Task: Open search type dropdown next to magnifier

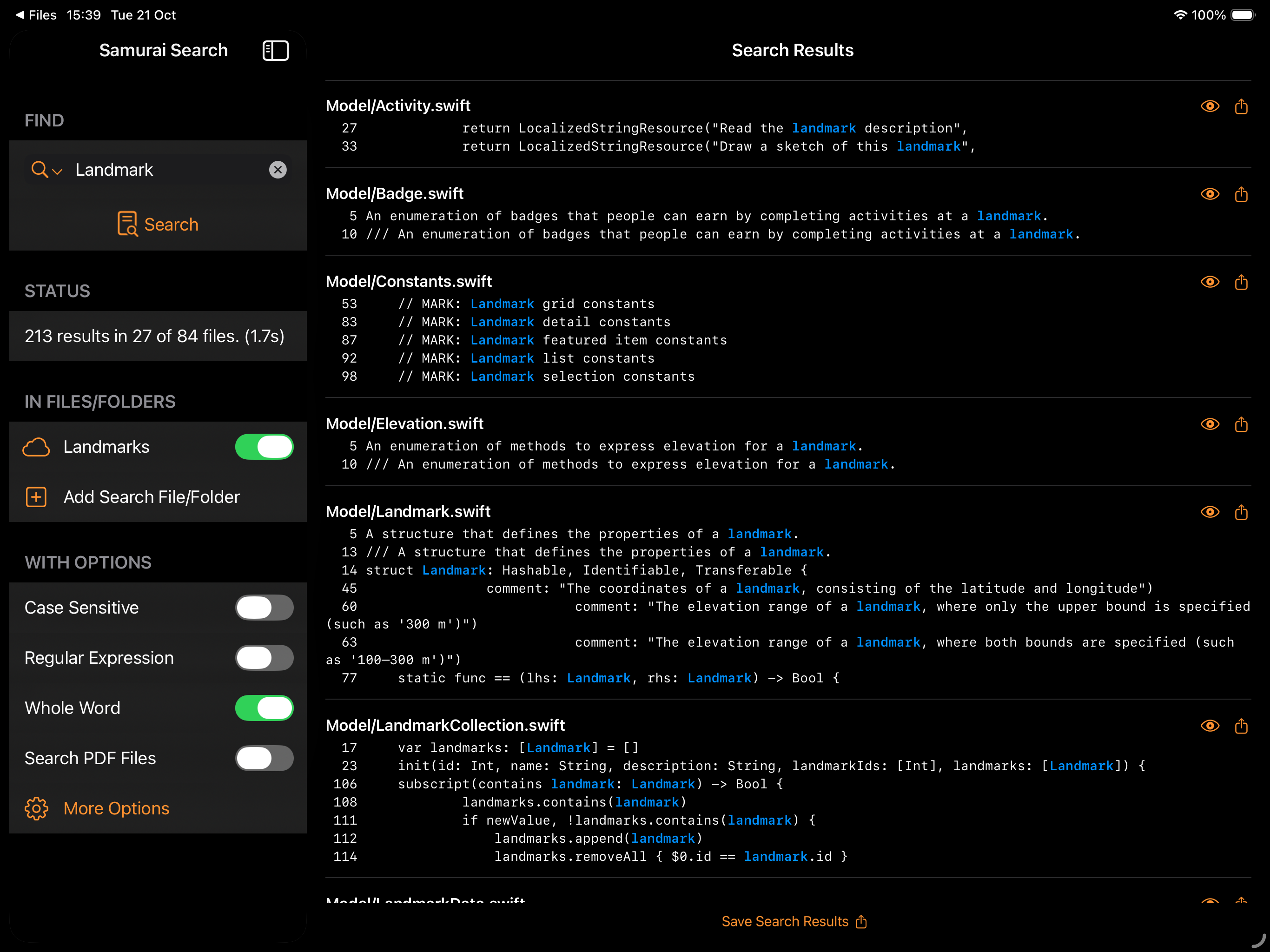Action: 46,170
